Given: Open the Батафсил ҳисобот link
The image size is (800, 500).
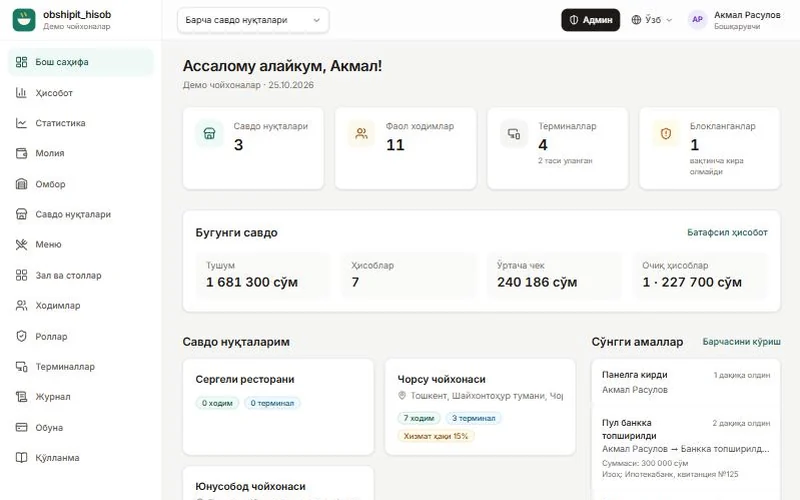Looking at the screenshot, I should point(727,232).
